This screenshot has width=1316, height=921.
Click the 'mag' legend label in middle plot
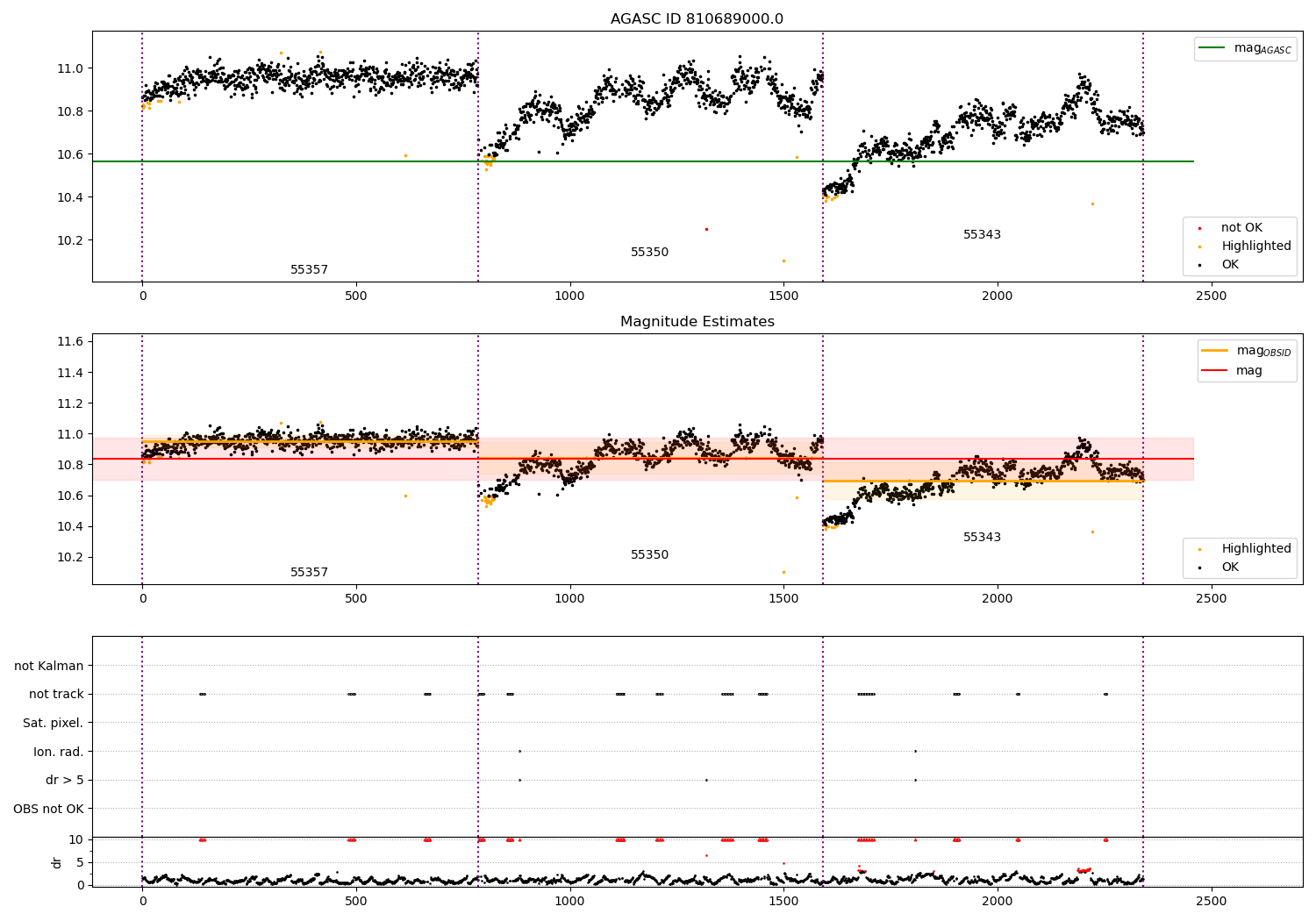point(1249,371)
